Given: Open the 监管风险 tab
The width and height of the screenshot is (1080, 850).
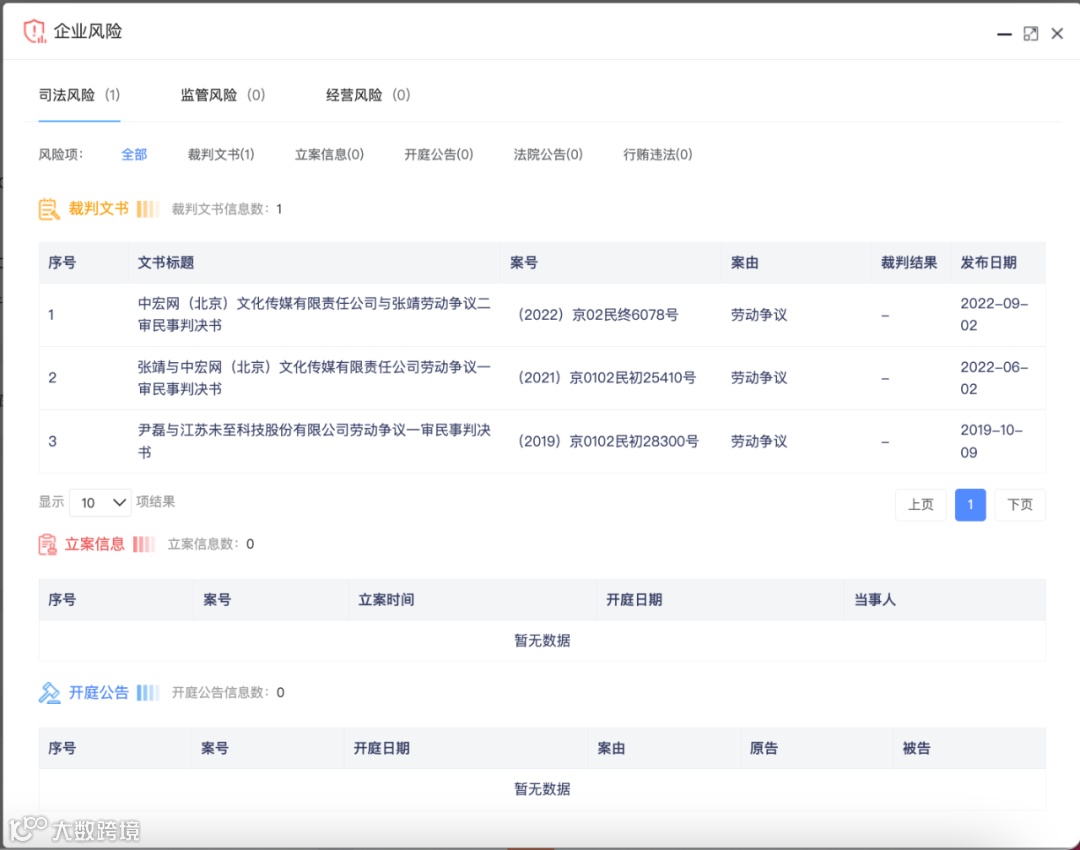Looking at the screenshot, I should [x=222, y=95].
